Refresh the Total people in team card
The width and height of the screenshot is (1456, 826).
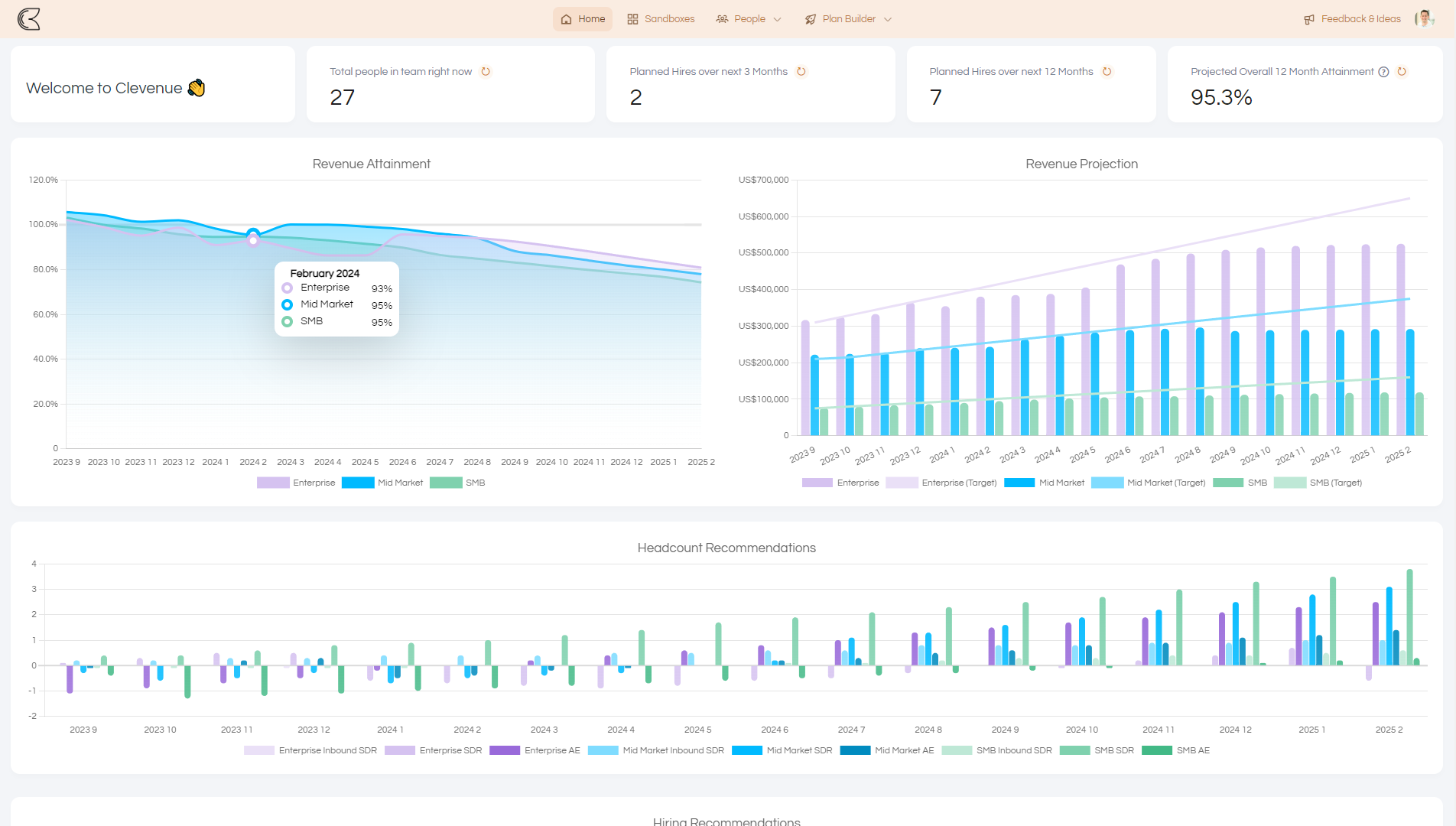click(486, 72)
